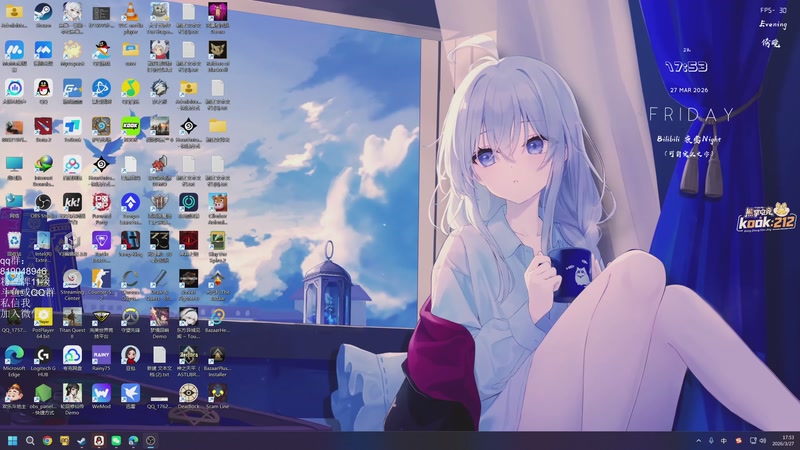800x450 pixels.
Task: Select the QQ penguin desktop shortcut
Action: 43,92
